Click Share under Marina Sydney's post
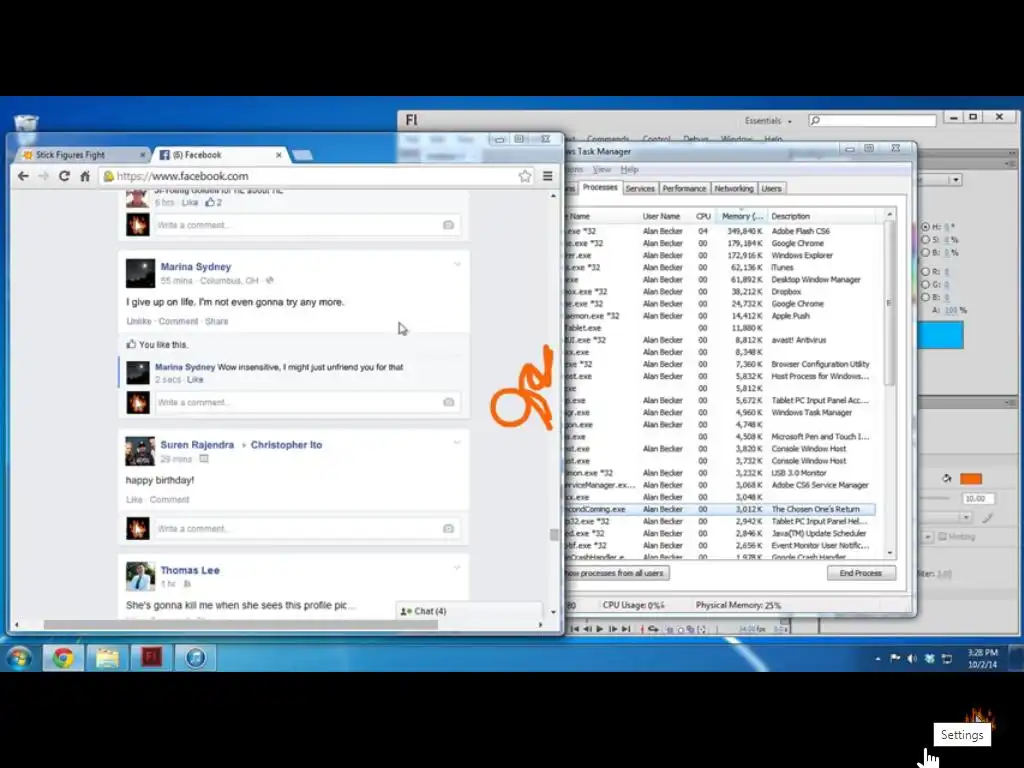Viewport: 1024px width, 768px height. 216,321
